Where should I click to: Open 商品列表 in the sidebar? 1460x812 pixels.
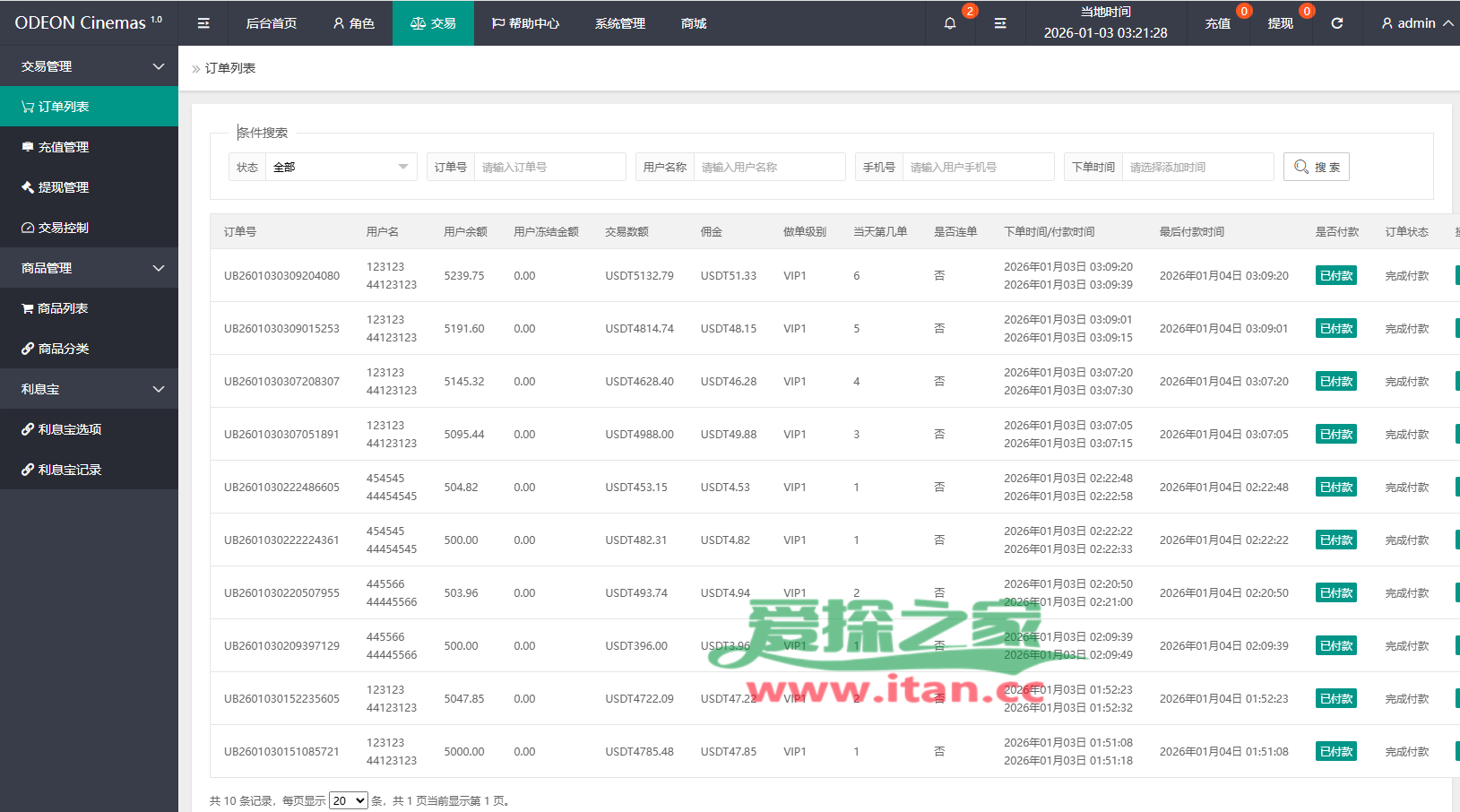pos(63,308)
